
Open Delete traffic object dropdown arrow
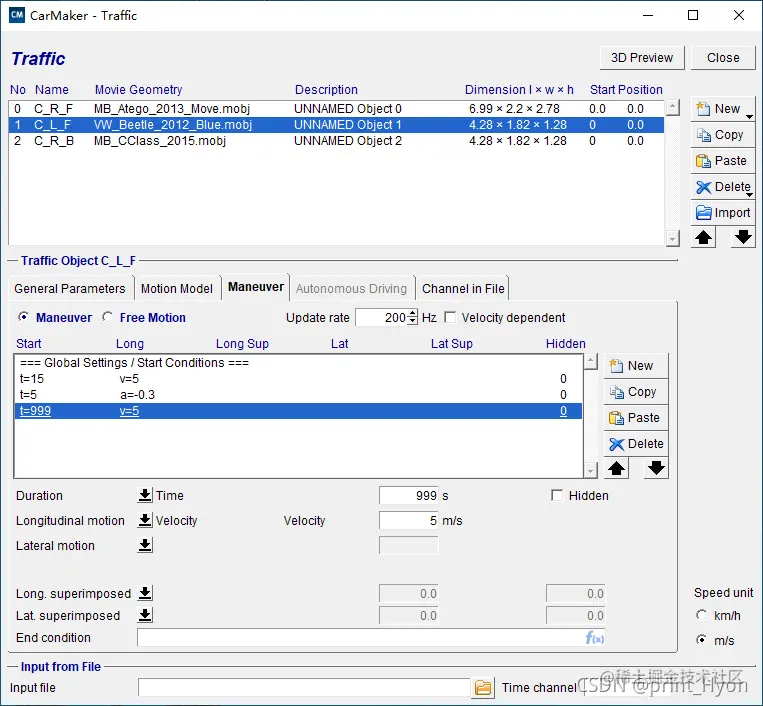coord(750,194)
